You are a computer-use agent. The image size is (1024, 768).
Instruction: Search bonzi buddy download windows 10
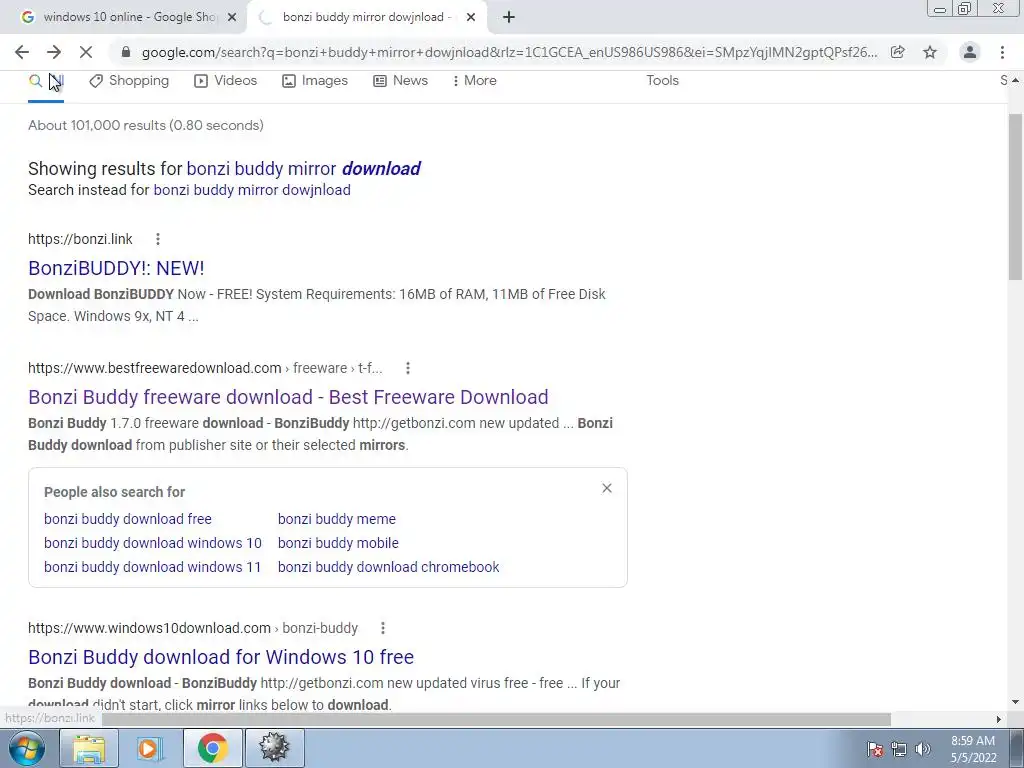tap(153, 543)
